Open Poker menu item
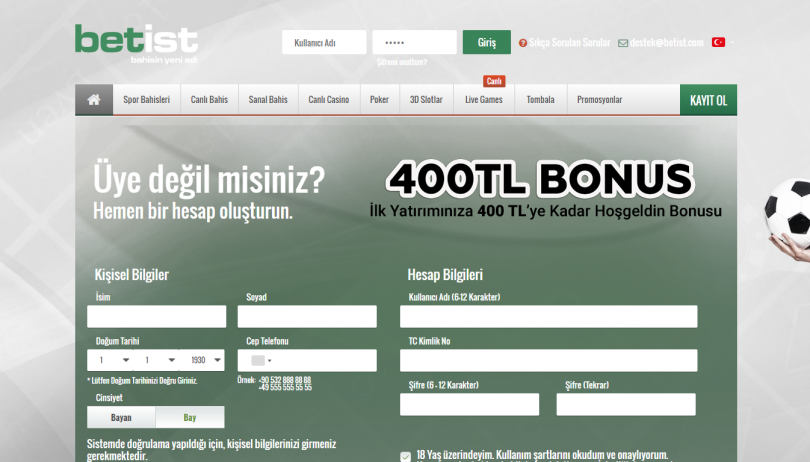 point(379,100)
